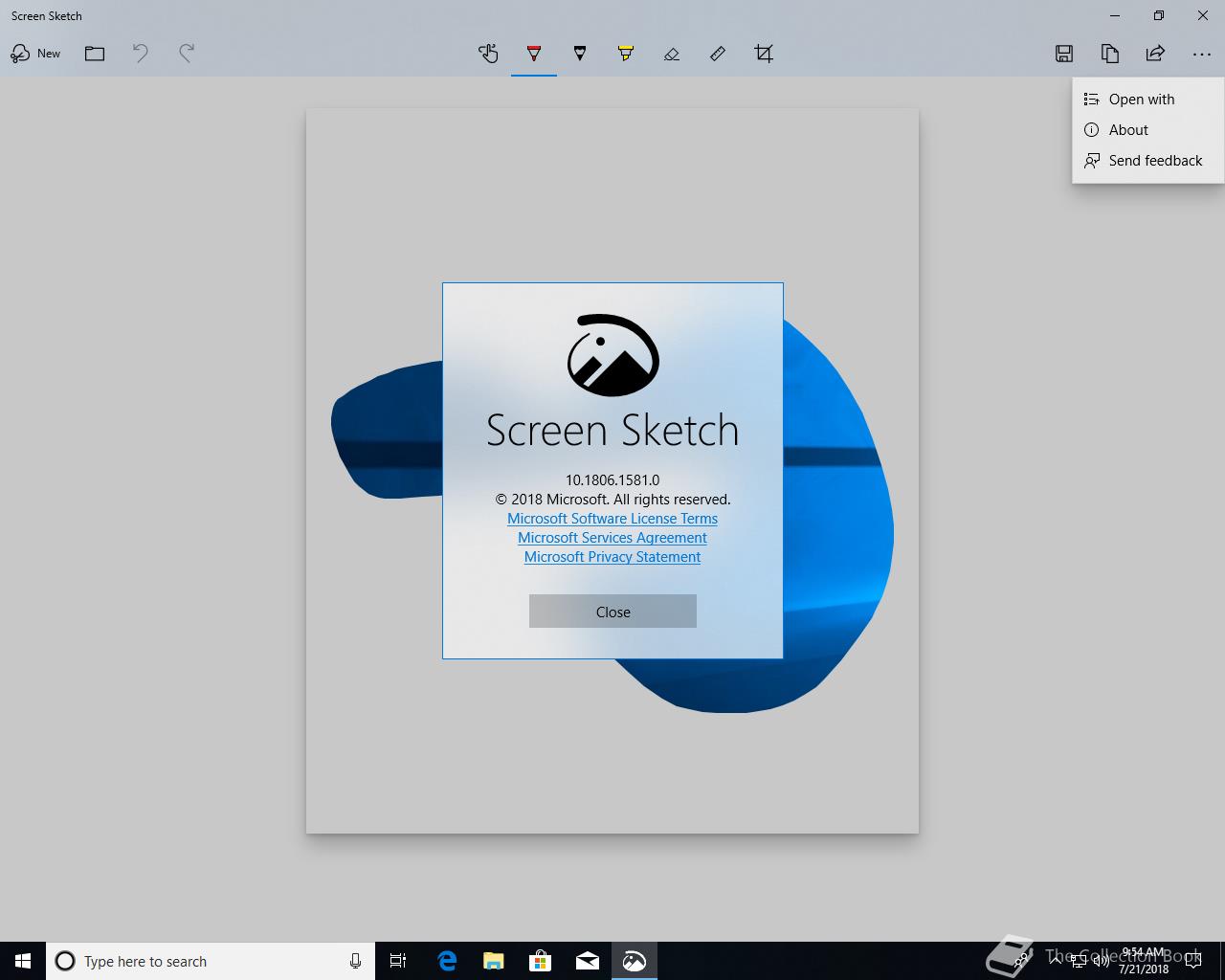
Task: Open the Action Center notifications
Action: pyautogui.click(x=1194, y=961)
